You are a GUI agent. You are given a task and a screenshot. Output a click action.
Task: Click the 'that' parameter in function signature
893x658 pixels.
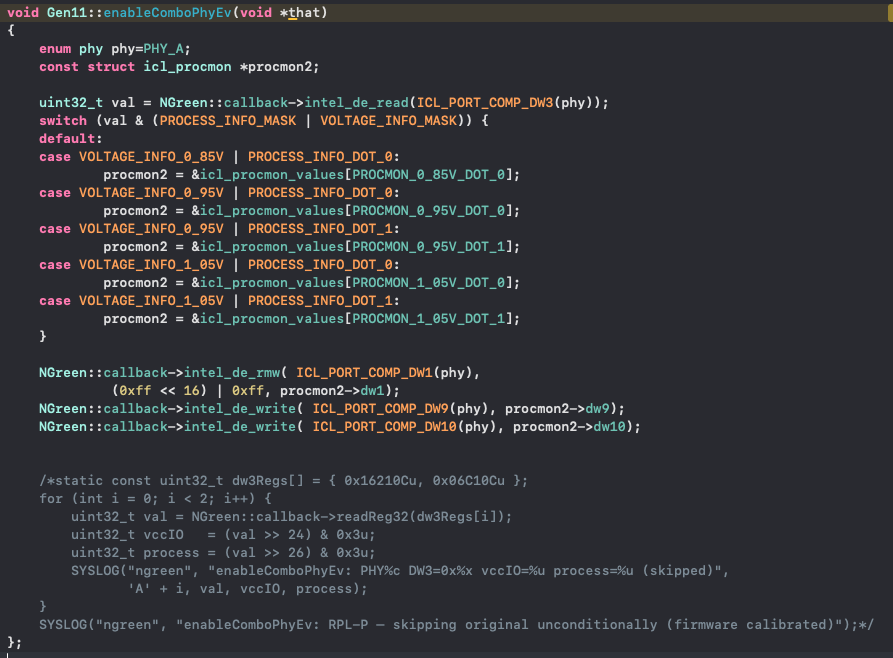[x=304, y=13]
